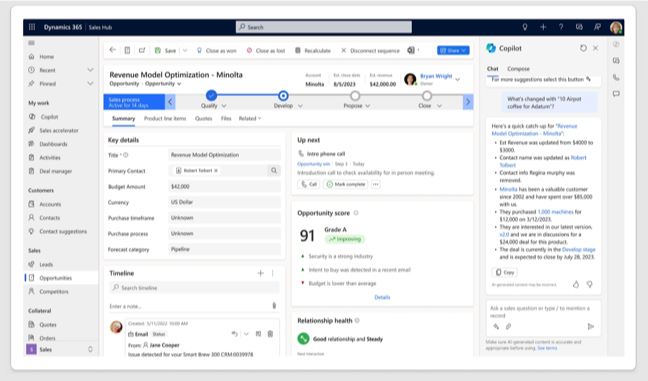This screenshot has width=648, height=381.
Task: Click the lightbulb icon in top bar
Action: [525, 27]
